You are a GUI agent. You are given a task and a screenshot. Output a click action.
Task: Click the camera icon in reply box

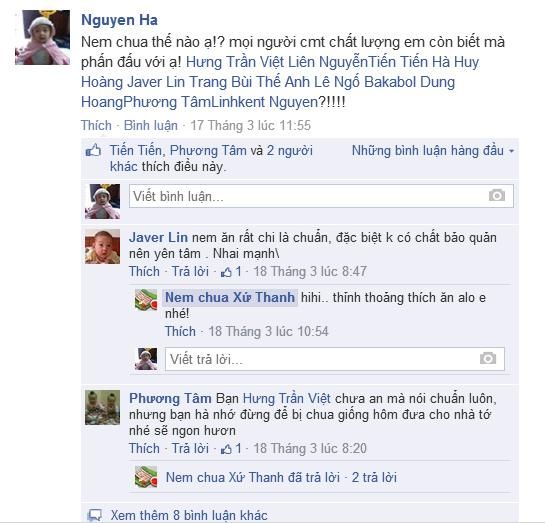(x=488, y=358)
